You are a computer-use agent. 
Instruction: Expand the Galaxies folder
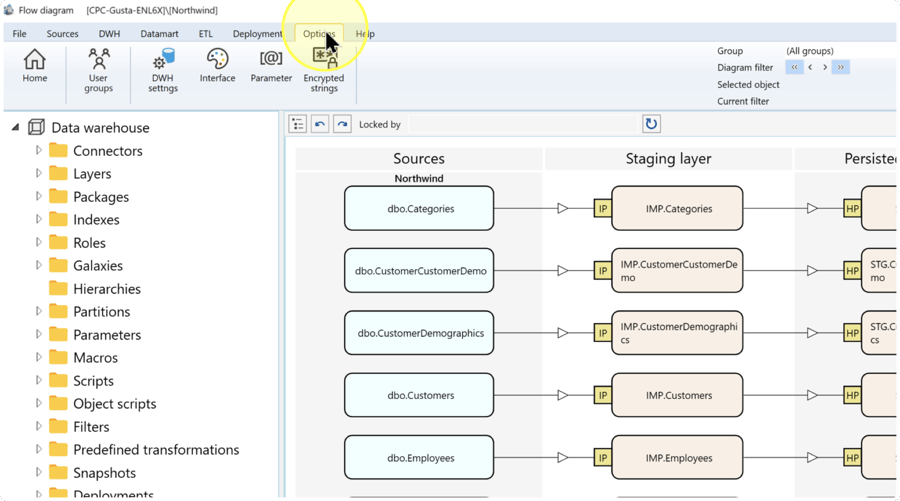point(38,265)
